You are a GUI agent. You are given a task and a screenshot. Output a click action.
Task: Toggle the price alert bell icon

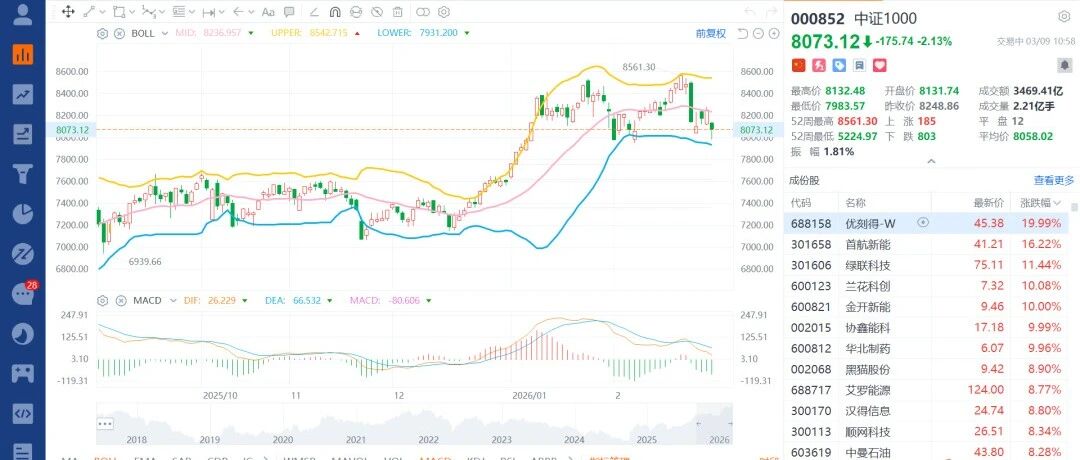pos(1064,65)
